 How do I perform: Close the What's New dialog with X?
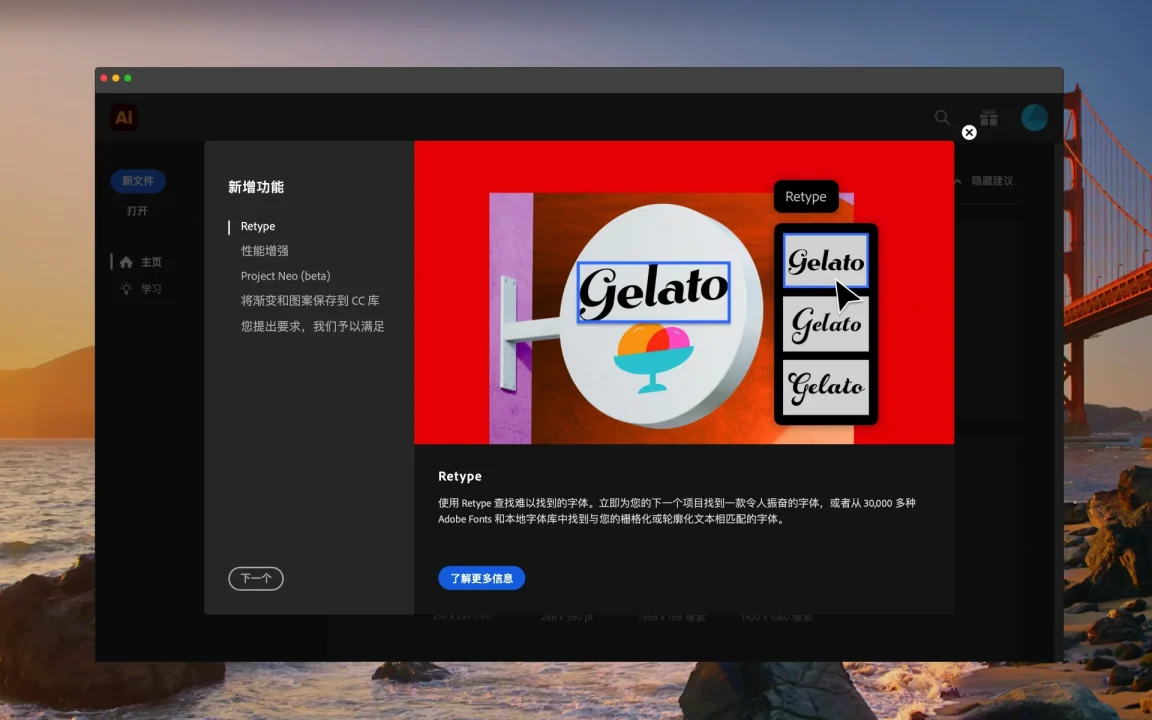pos(969,132)
